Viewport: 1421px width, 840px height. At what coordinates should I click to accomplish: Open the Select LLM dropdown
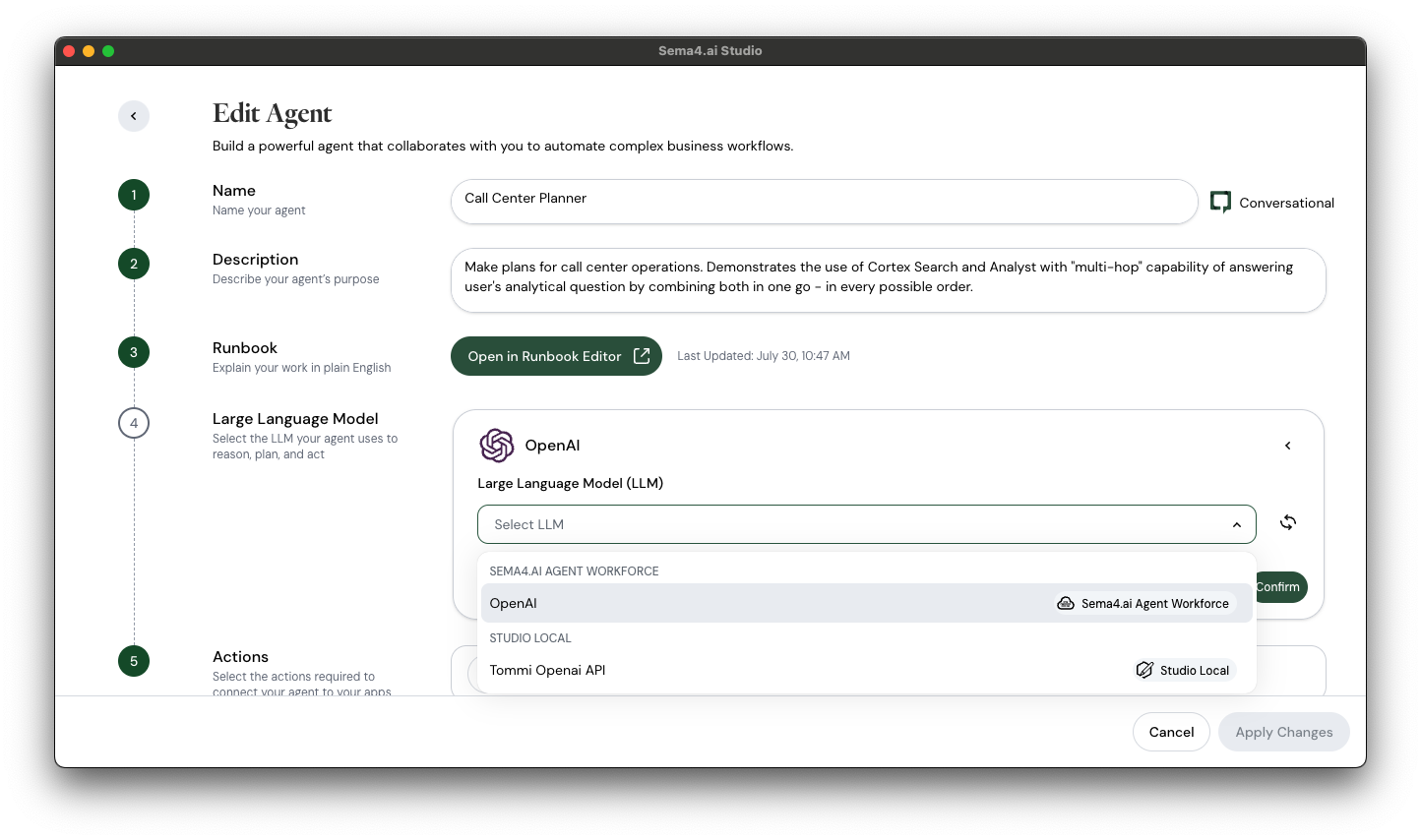click(867, 524)
